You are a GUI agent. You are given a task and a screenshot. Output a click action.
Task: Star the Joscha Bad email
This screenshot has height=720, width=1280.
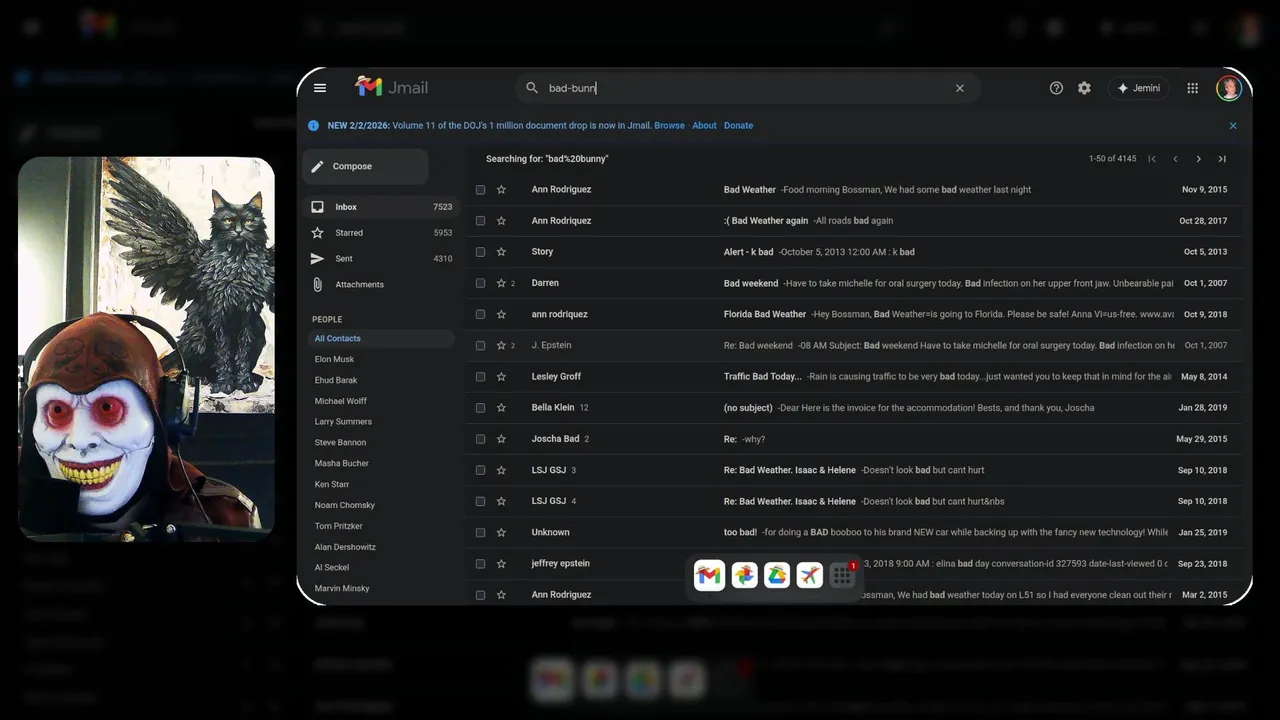pyautogui.click(x=502, y=439)
